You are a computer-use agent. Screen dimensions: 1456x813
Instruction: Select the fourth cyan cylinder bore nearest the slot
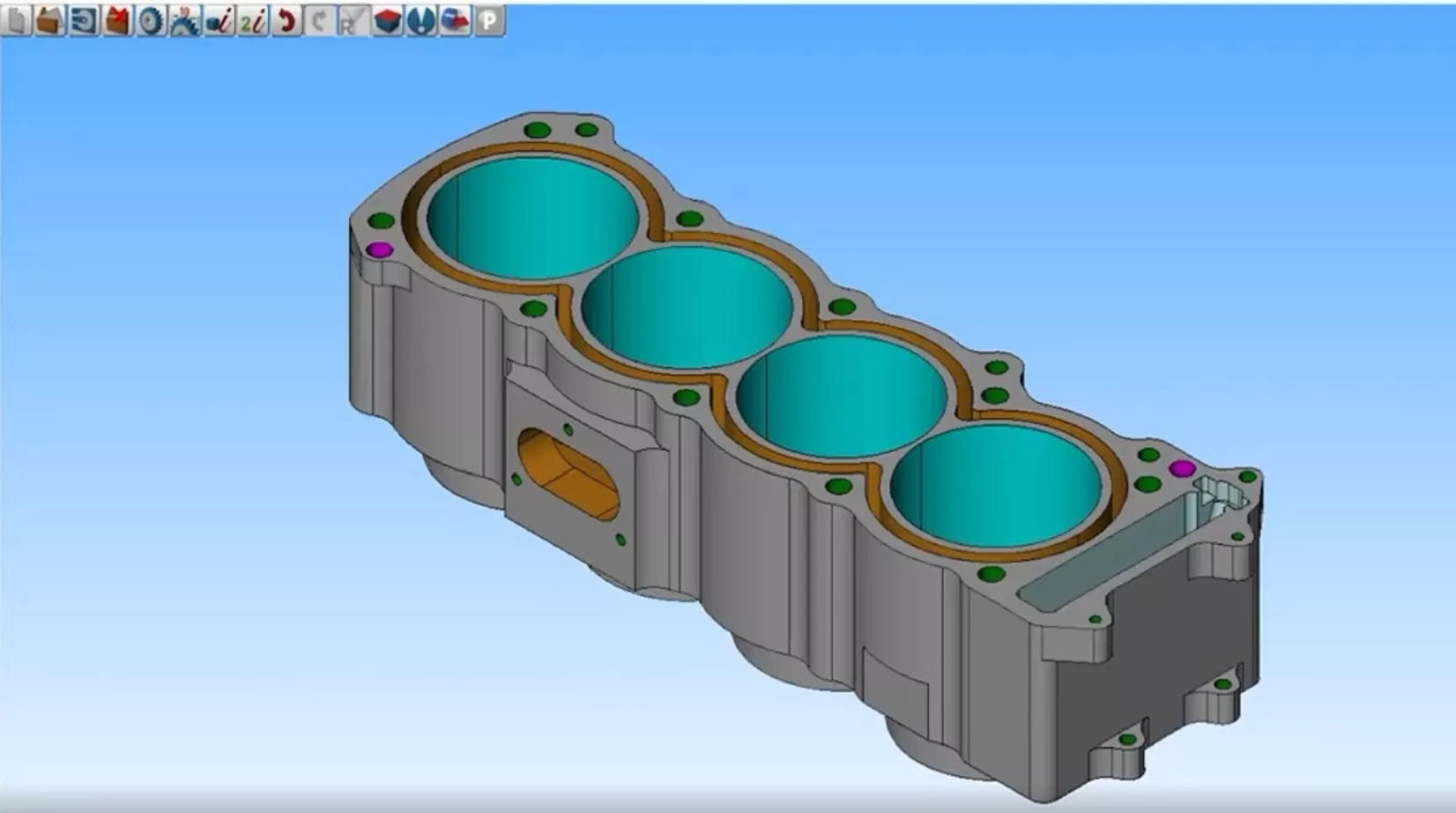pos(996,488)
